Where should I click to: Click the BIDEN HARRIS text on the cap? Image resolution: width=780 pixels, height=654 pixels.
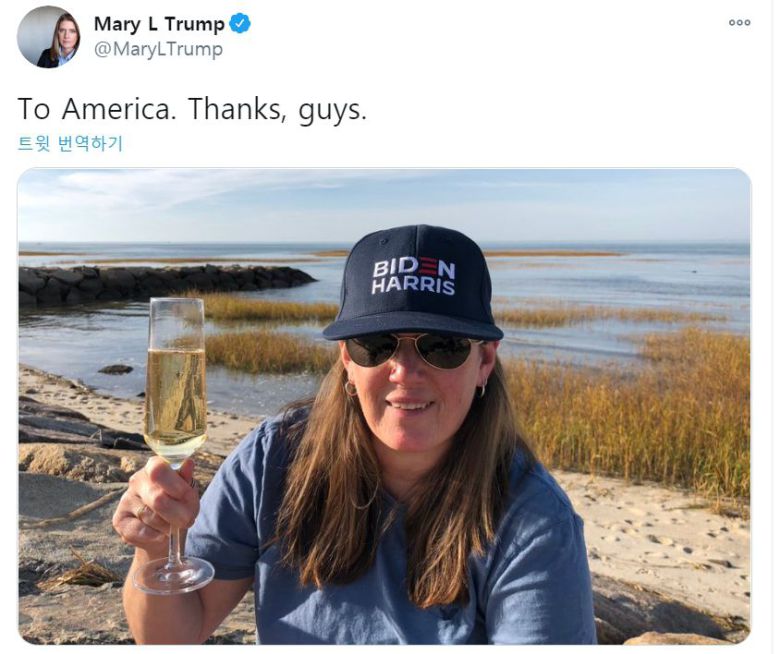[x=414, y=276]
